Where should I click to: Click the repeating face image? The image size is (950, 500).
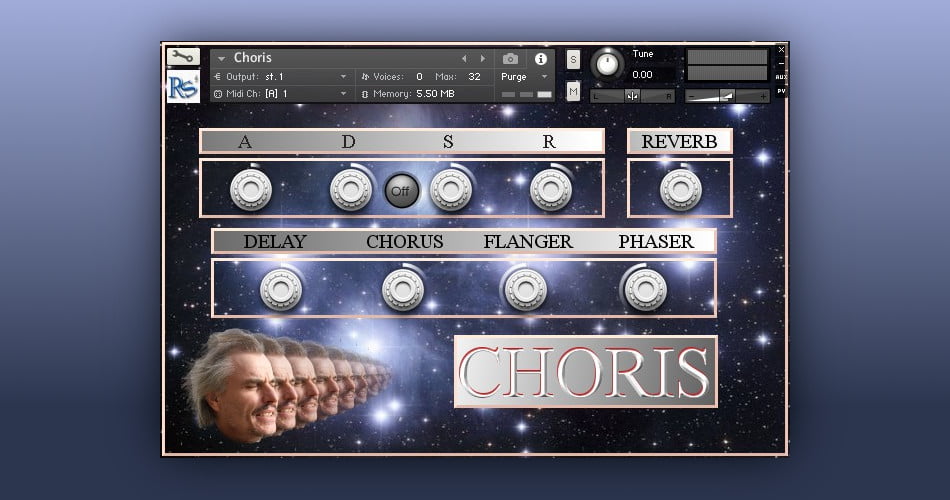286,385
